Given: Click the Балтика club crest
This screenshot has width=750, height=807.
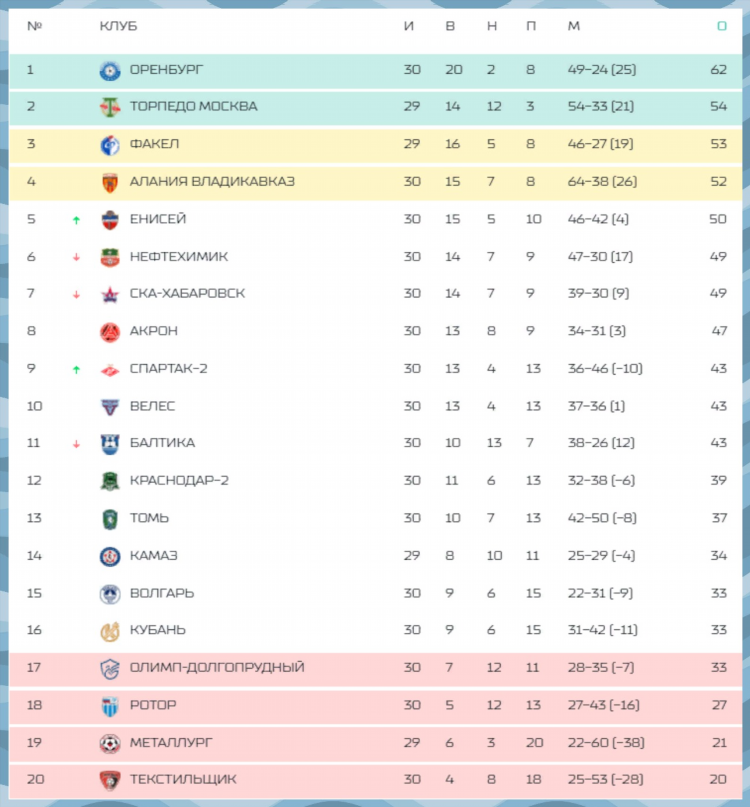Looking at the screenshot, I should tap(110, 444).
